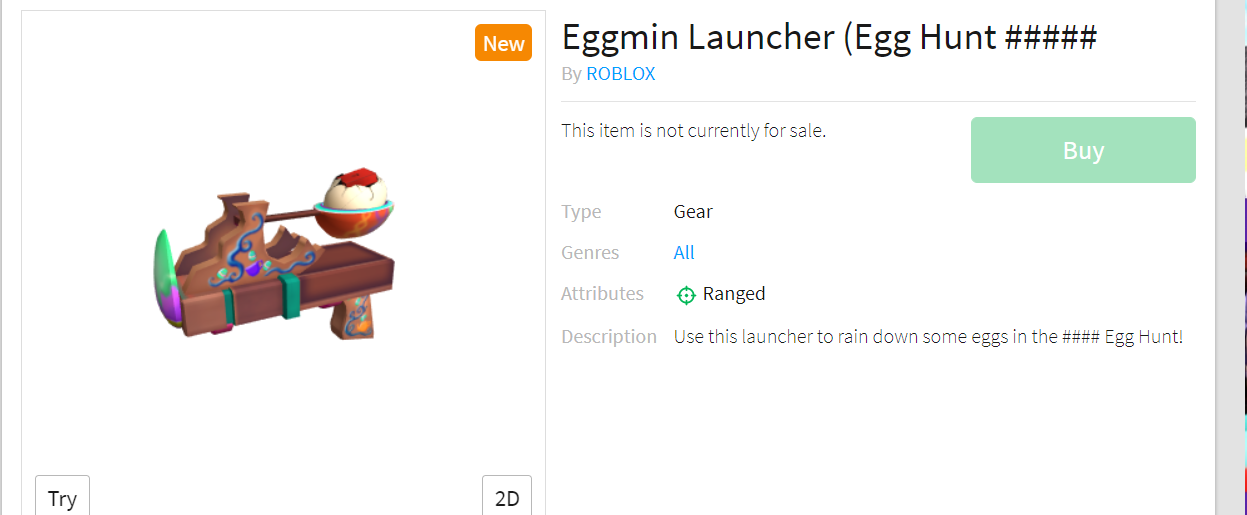The image size is (1247, 515).
Task: Click the item description text
Action: pos(928,337)
